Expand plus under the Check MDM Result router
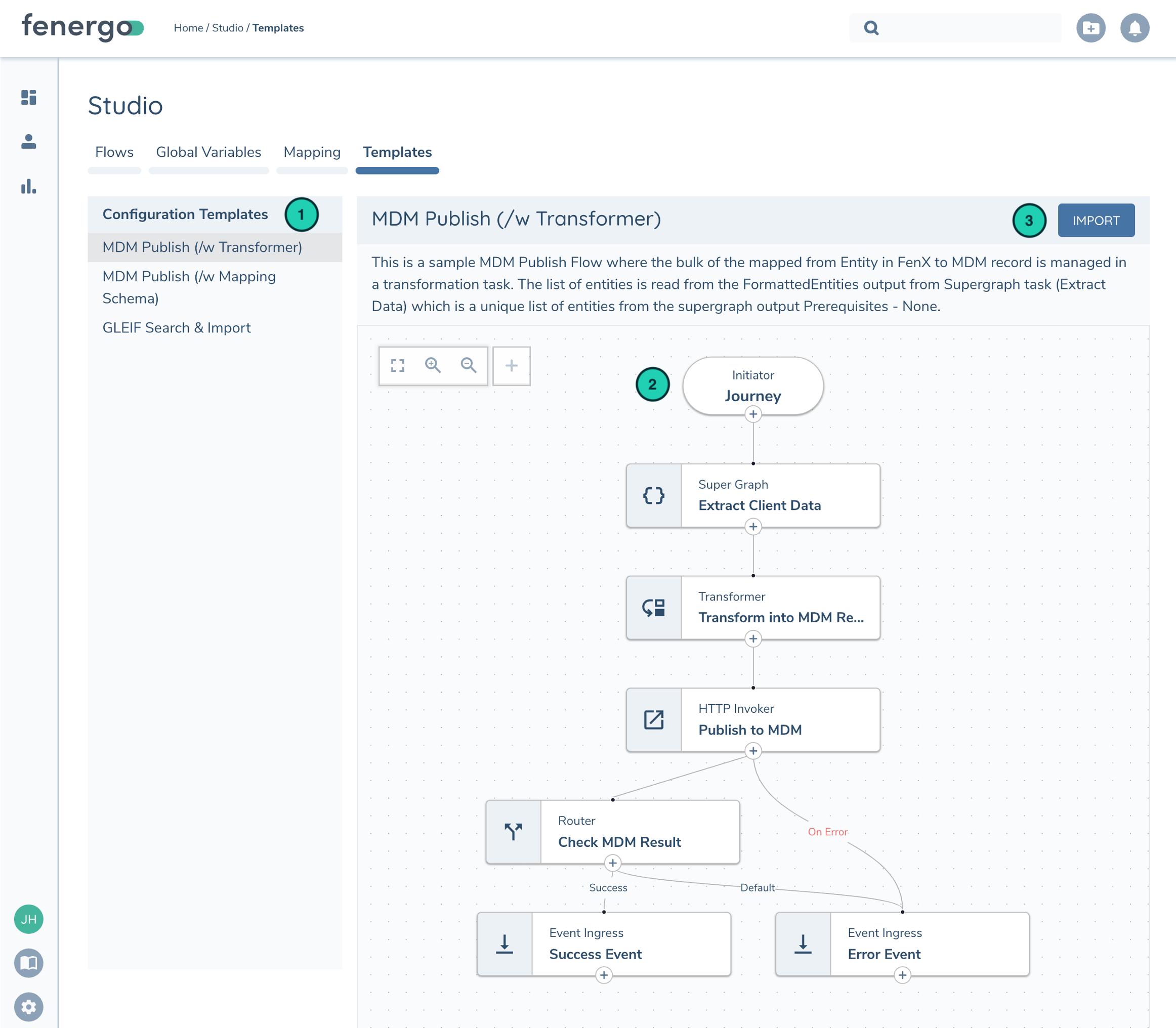This screenshot has width=1176, height=1028. (x=613, y=863)
